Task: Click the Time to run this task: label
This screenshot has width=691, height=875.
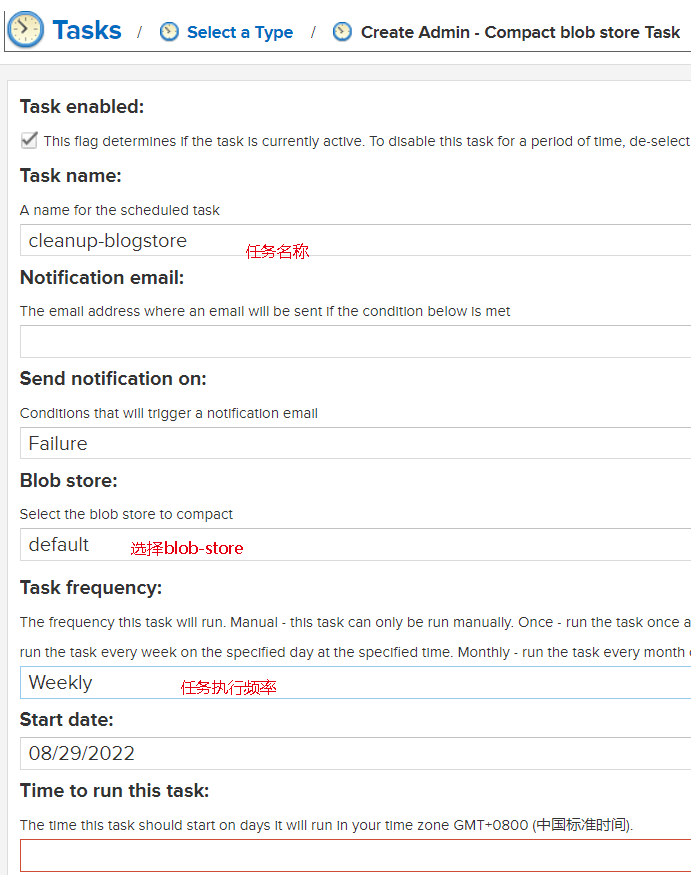Action: click(x=114, y=791)
